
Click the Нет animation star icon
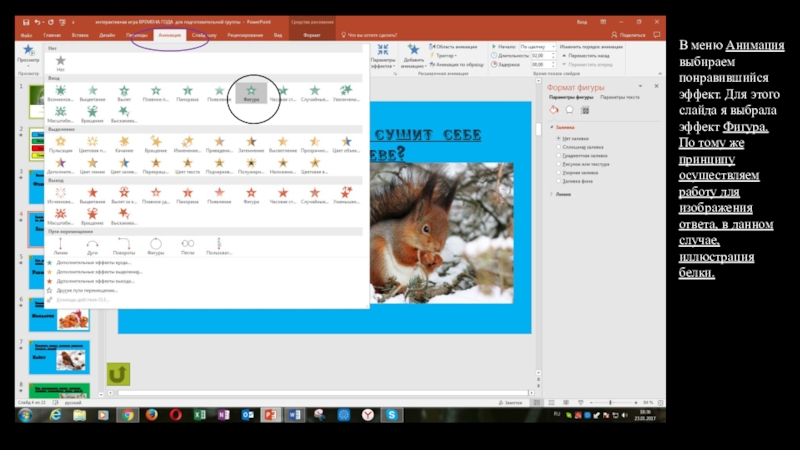60,62
